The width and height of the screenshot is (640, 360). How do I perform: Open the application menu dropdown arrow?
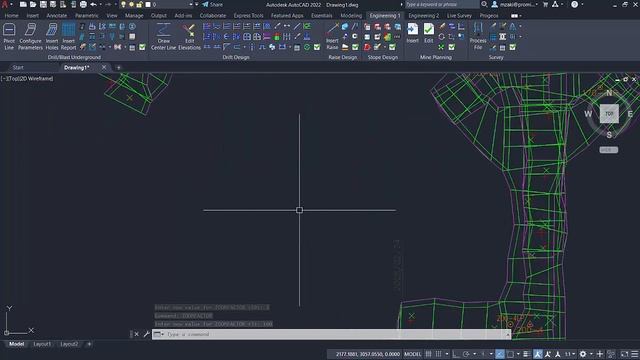click(11, 4)
